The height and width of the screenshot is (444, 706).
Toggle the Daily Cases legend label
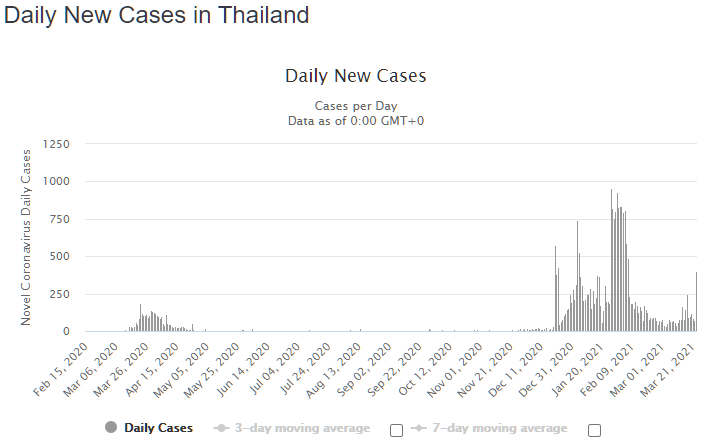[x=158, y=428]
